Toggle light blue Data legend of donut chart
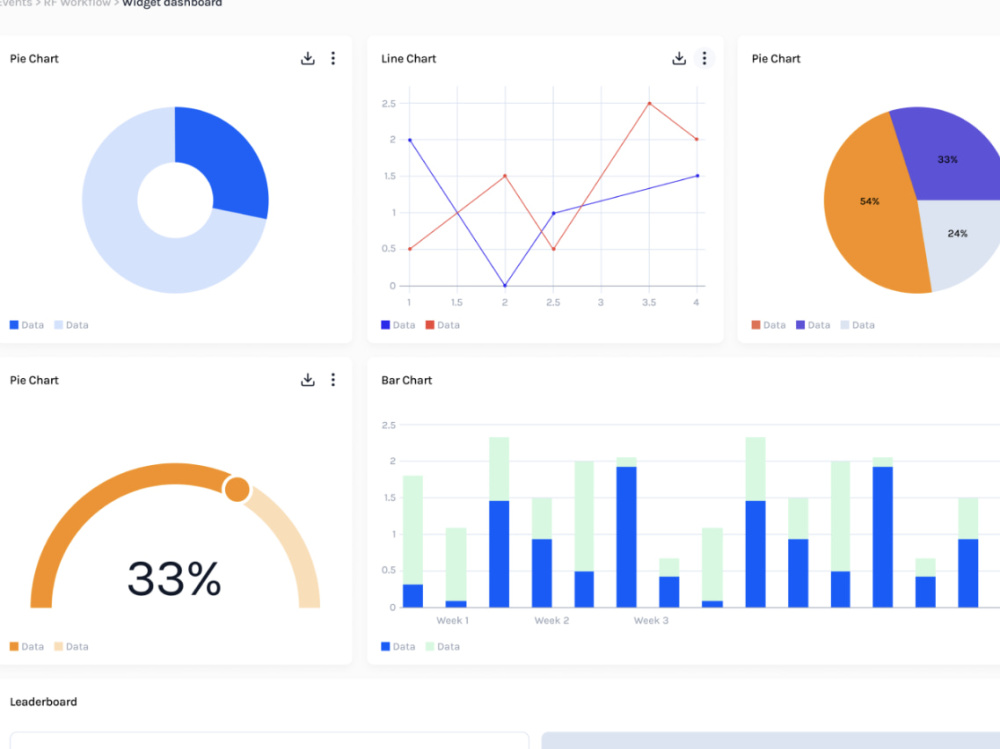This screenshot has height=749, width=1000. pyautogui.click(x=71, y=325)
